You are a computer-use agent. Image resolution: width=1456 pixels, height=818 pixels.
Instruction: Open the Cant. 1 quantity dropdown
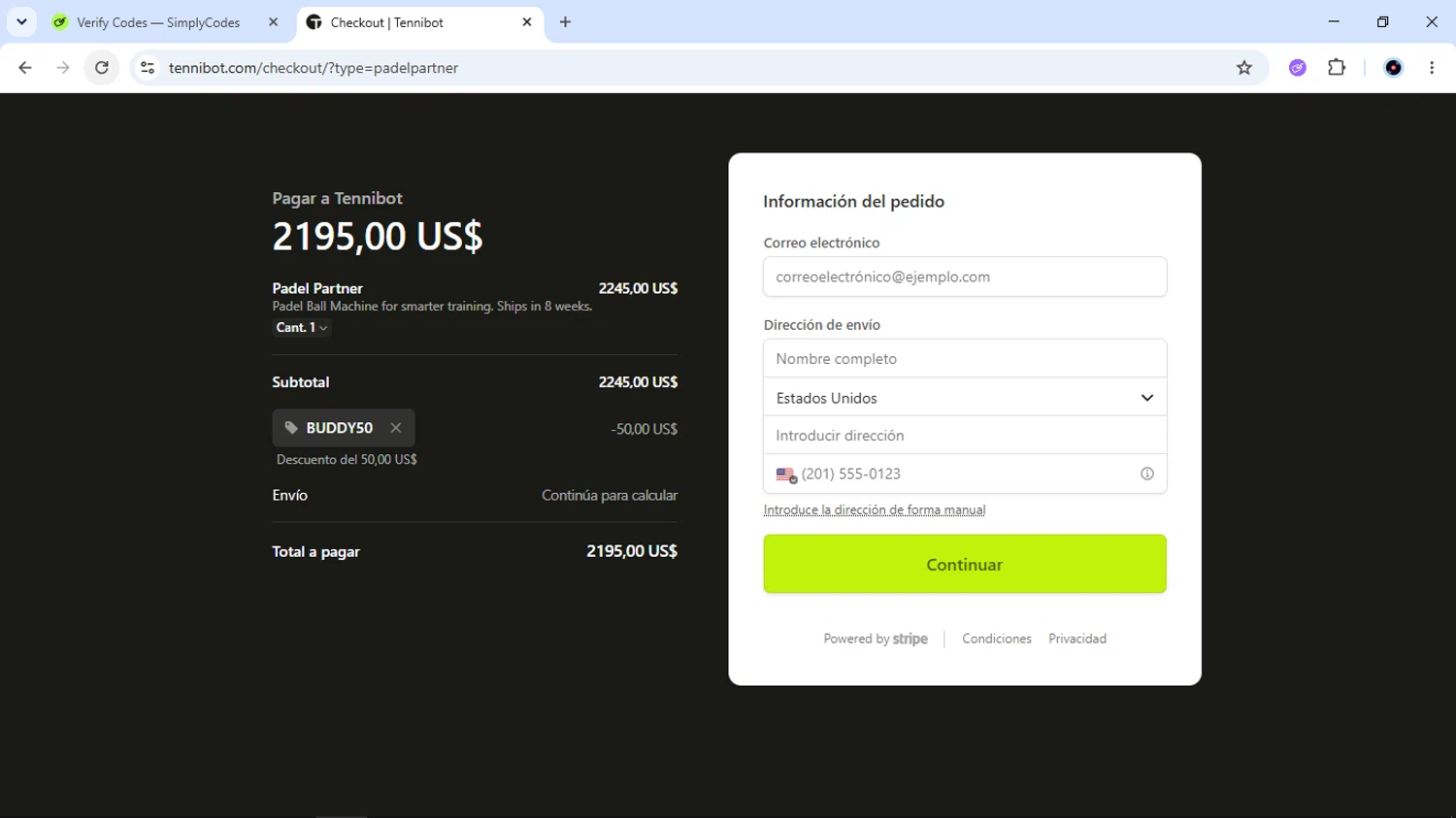coord(302,328)
